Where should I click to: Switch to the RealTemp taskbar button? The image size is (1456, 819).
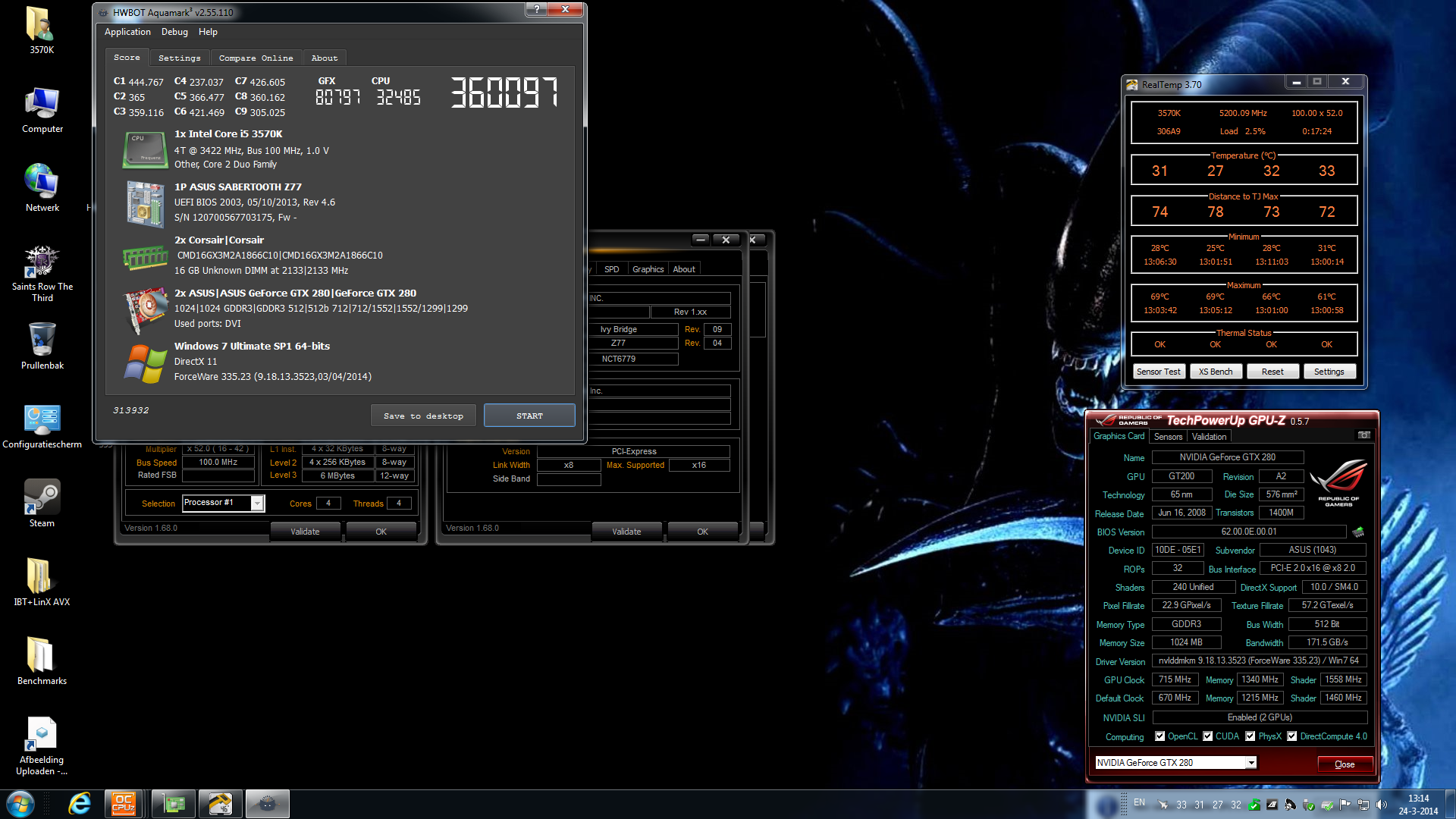tap(221, 804)
